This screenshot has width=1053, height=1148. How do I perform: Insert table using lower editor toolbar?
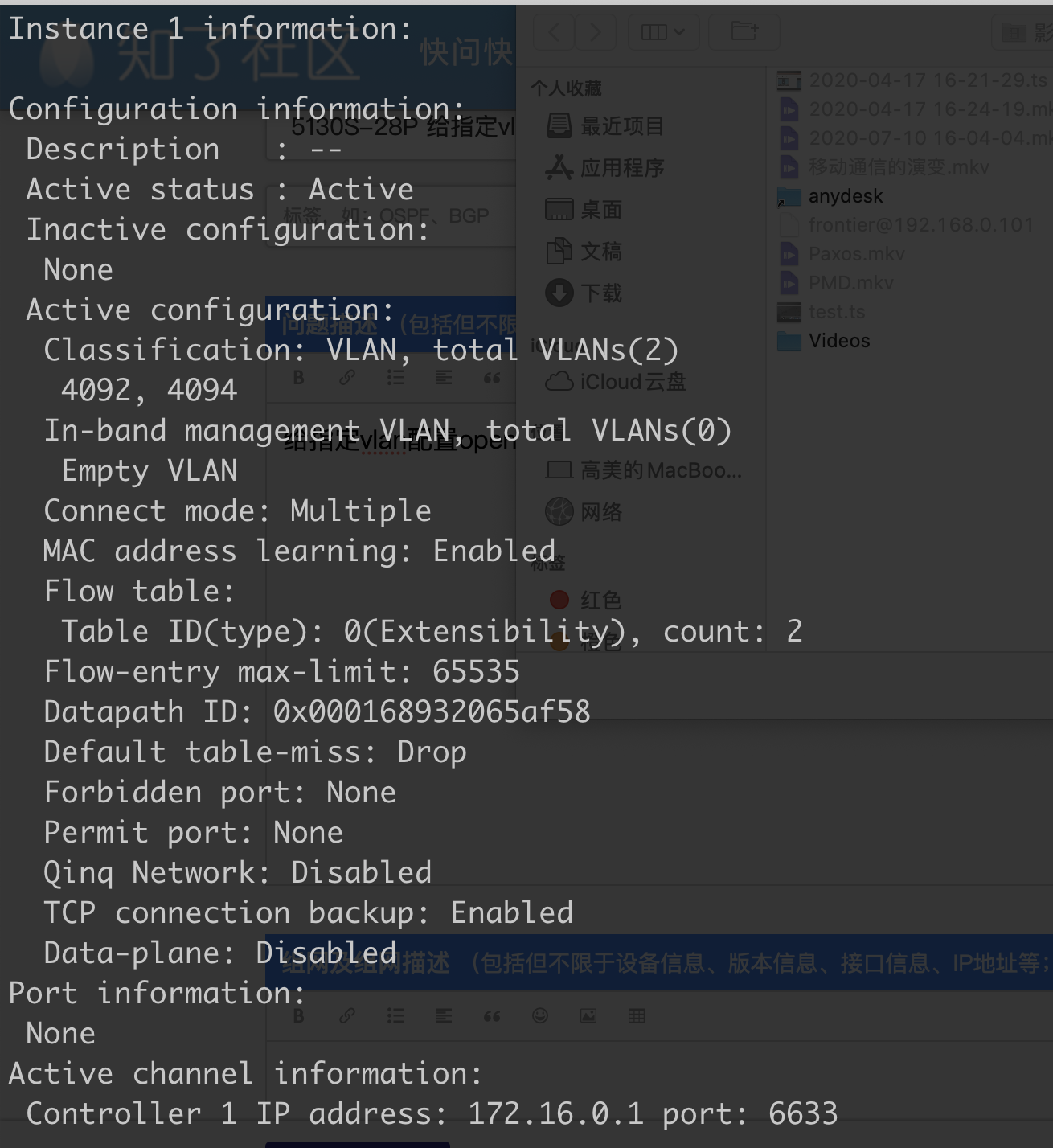(637, 1015)
